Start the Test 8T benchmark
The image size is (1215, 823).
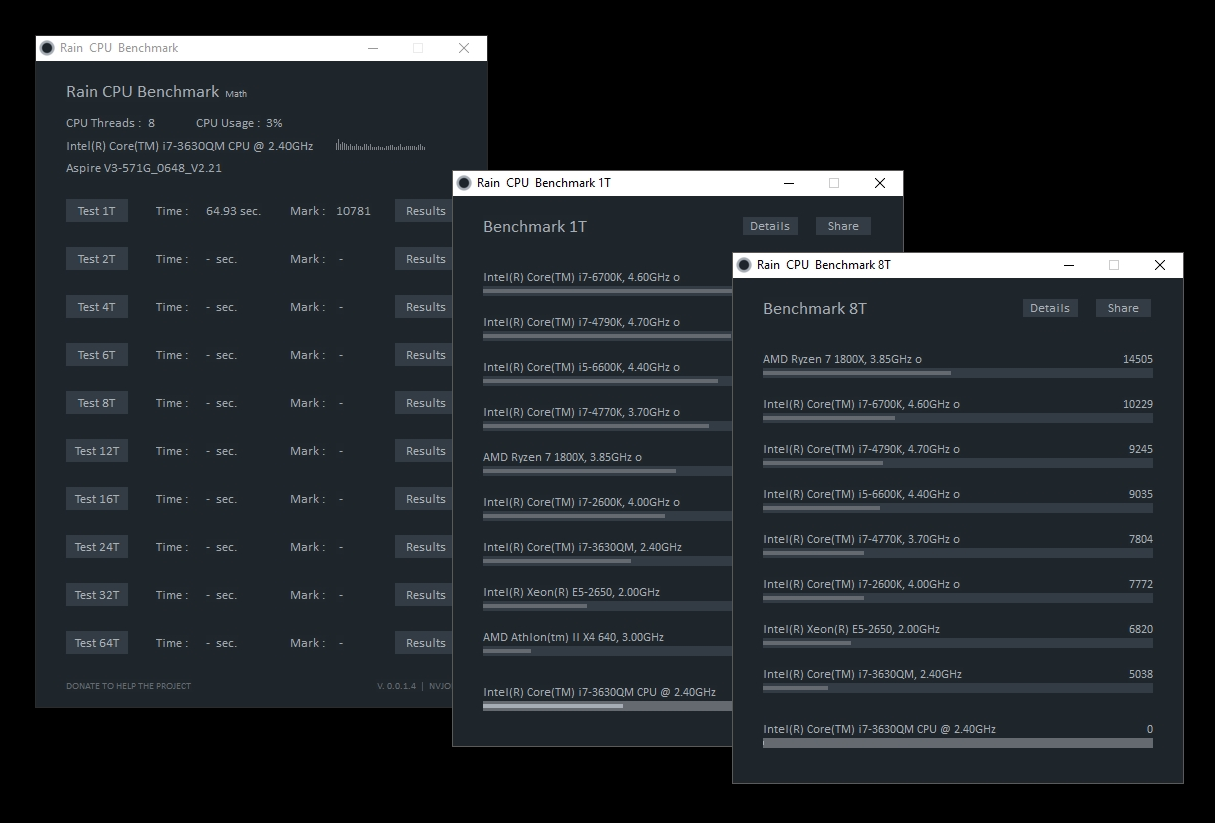[x=96, y=403]
